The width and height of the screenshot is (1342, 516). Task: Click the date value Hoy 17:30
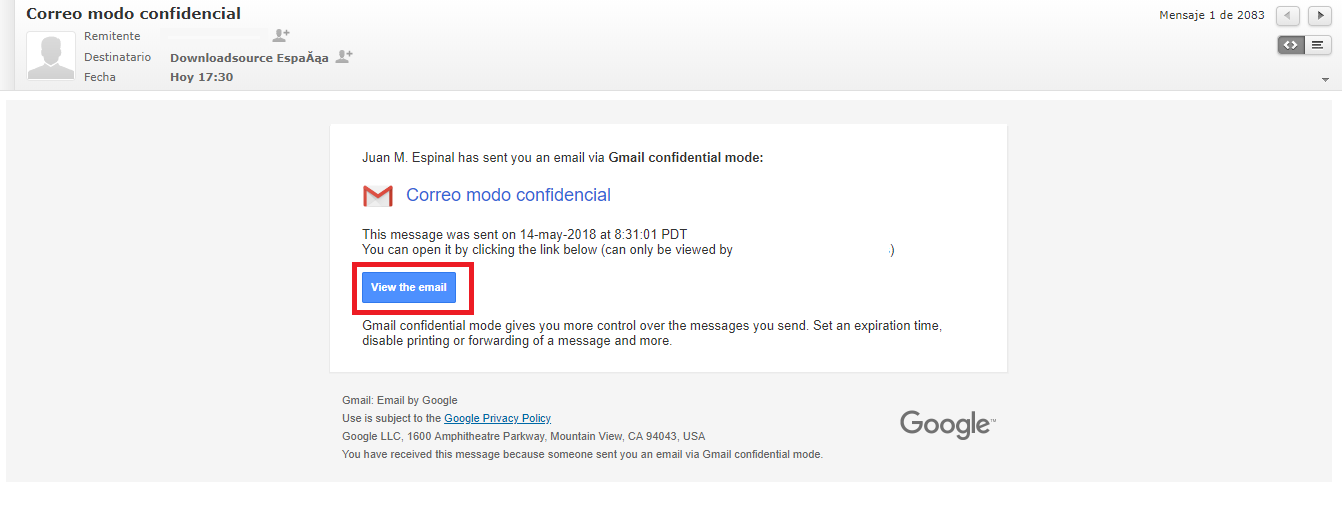[201, 77]
